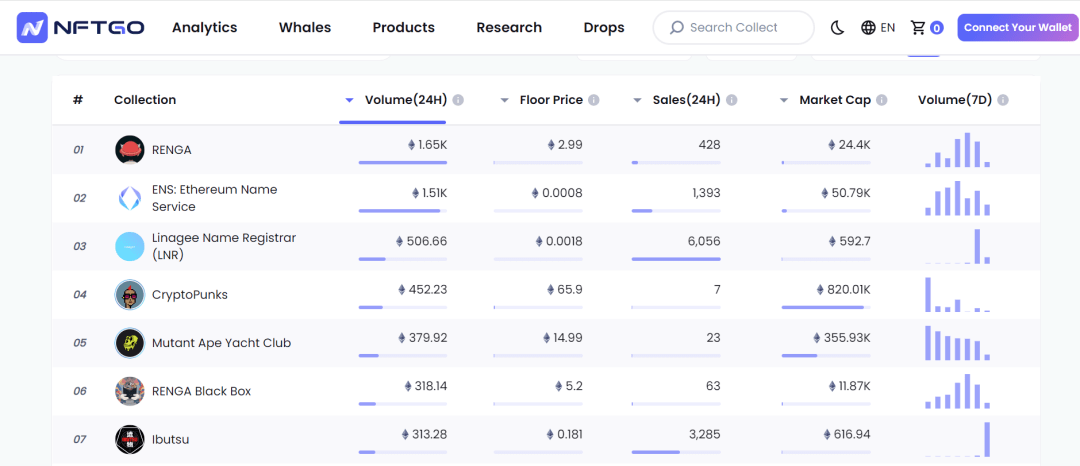Open the Analytics menu

tap(205, 28)
